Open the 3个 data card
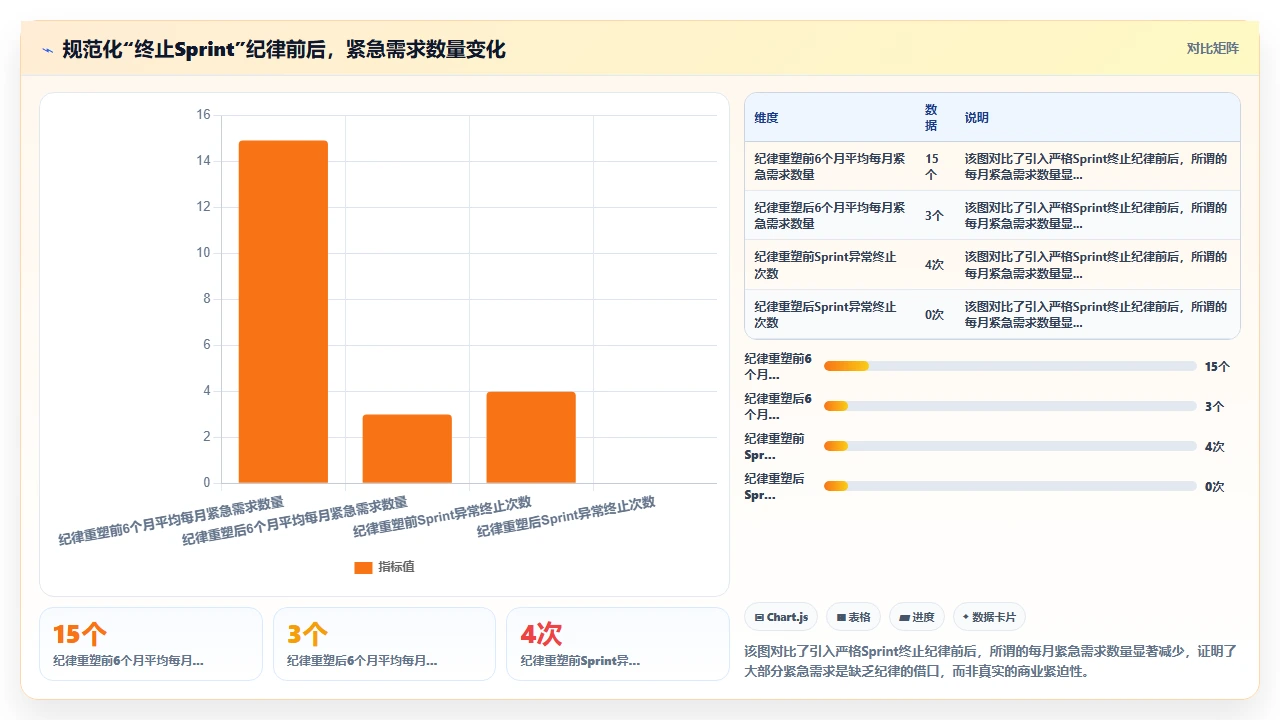This screenshot has height=720, width=1280. pos(384,644)
